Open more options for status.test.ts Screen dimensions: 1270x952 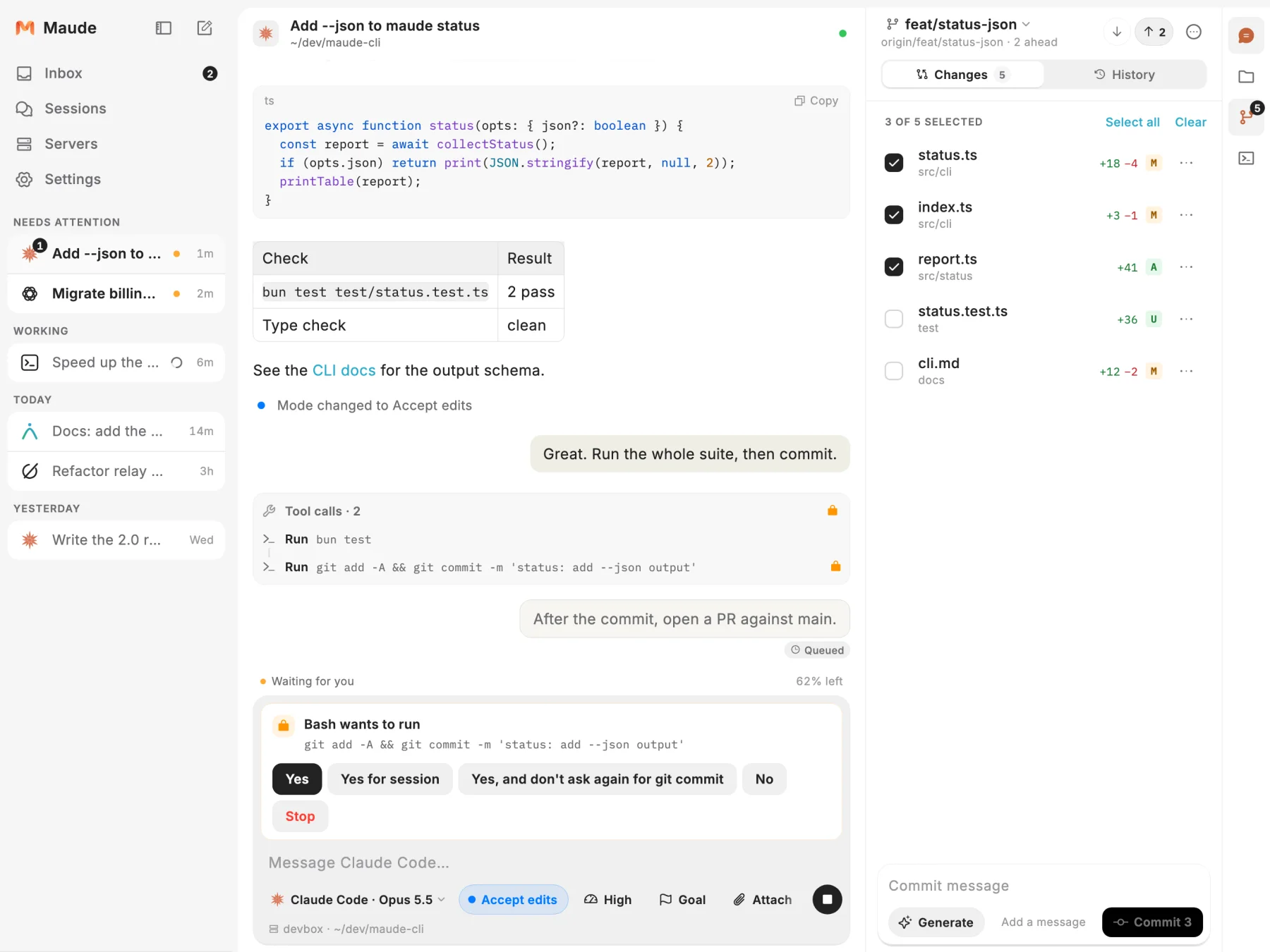(x=1186, y=319)
